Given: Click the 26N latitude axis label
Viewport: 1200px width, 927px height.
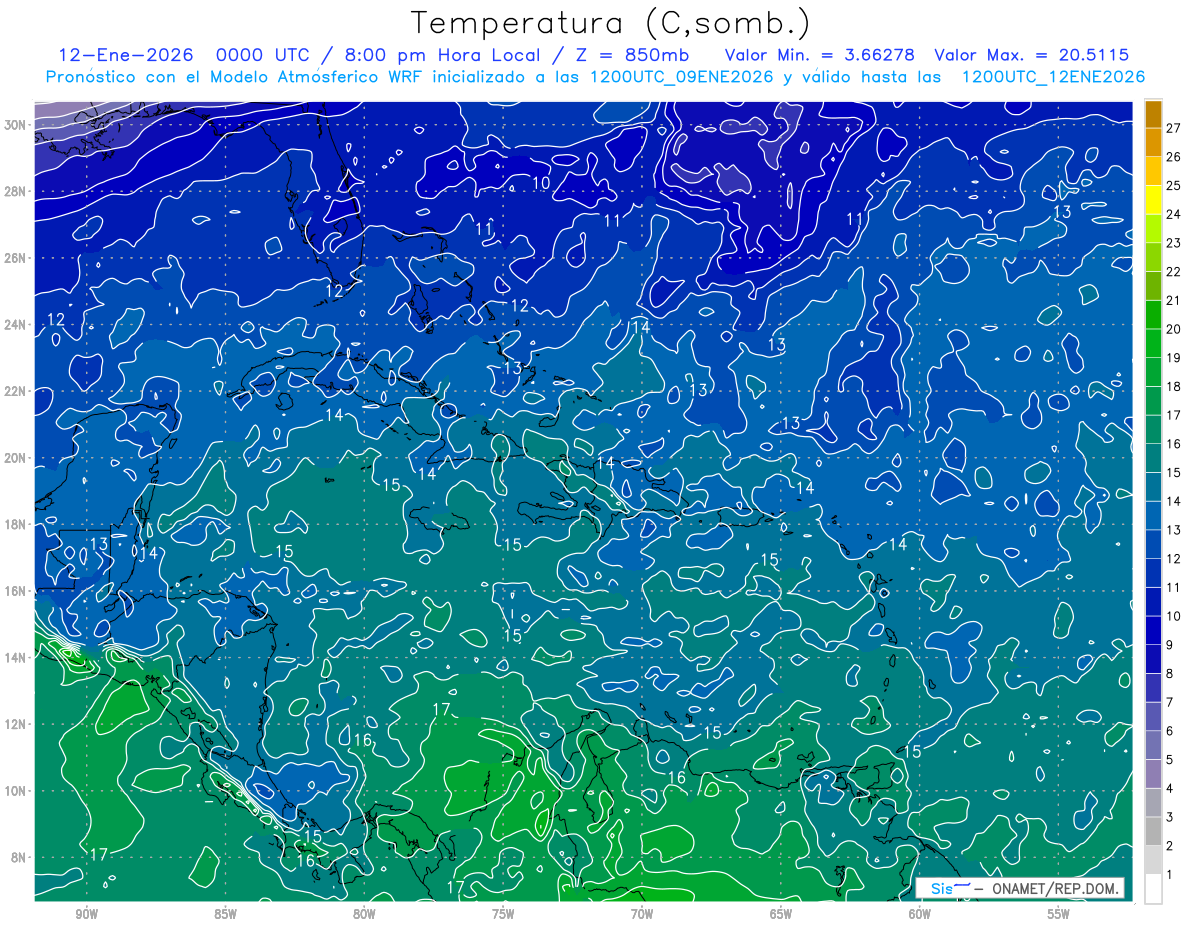Looking at the screenshot, I should tap(17, 257).
